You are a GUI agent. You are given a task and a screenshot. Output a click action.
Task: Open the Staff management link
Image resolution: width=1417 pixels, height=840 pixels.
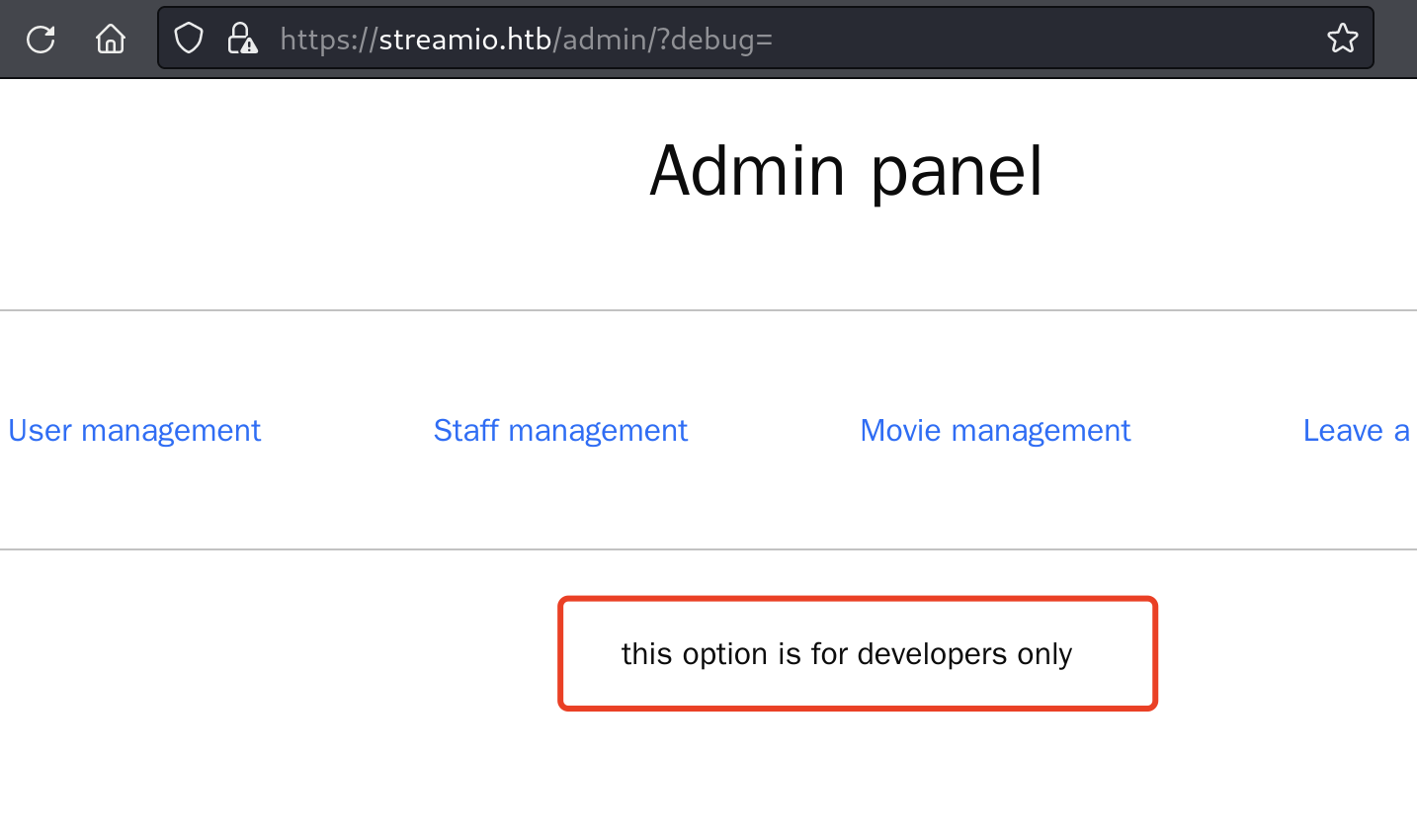(560, 431)
